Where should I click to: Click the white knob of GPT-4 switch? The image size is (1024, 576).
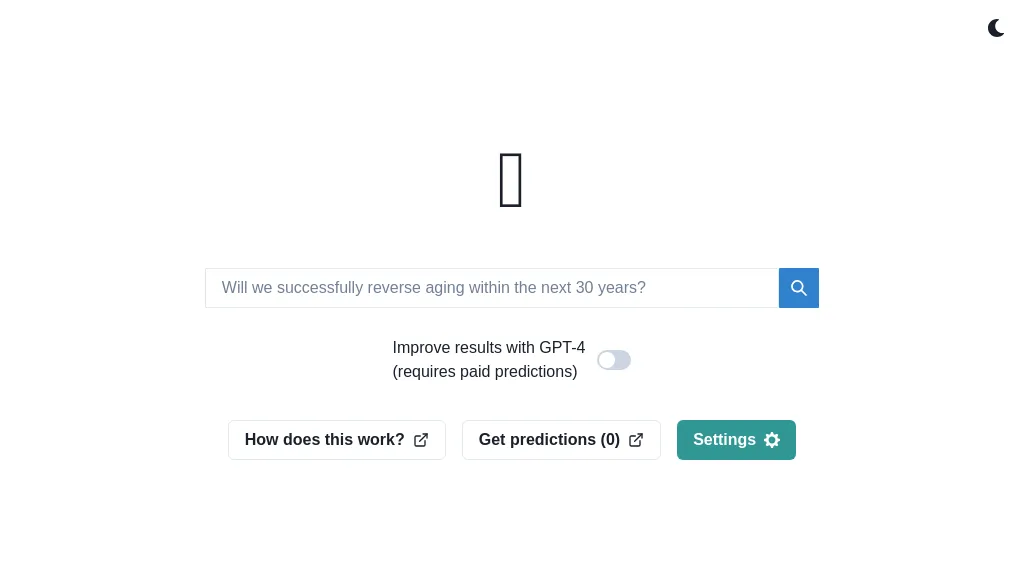(x=607, y=360)
